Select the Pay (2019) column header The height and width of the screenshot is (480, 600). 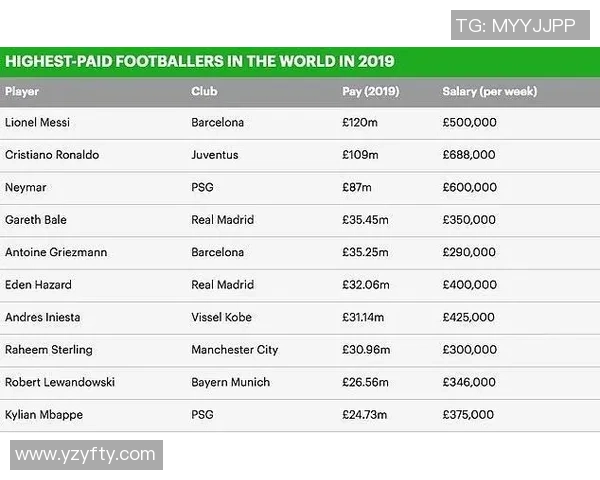pyautogui.click(x=372, y=91)
